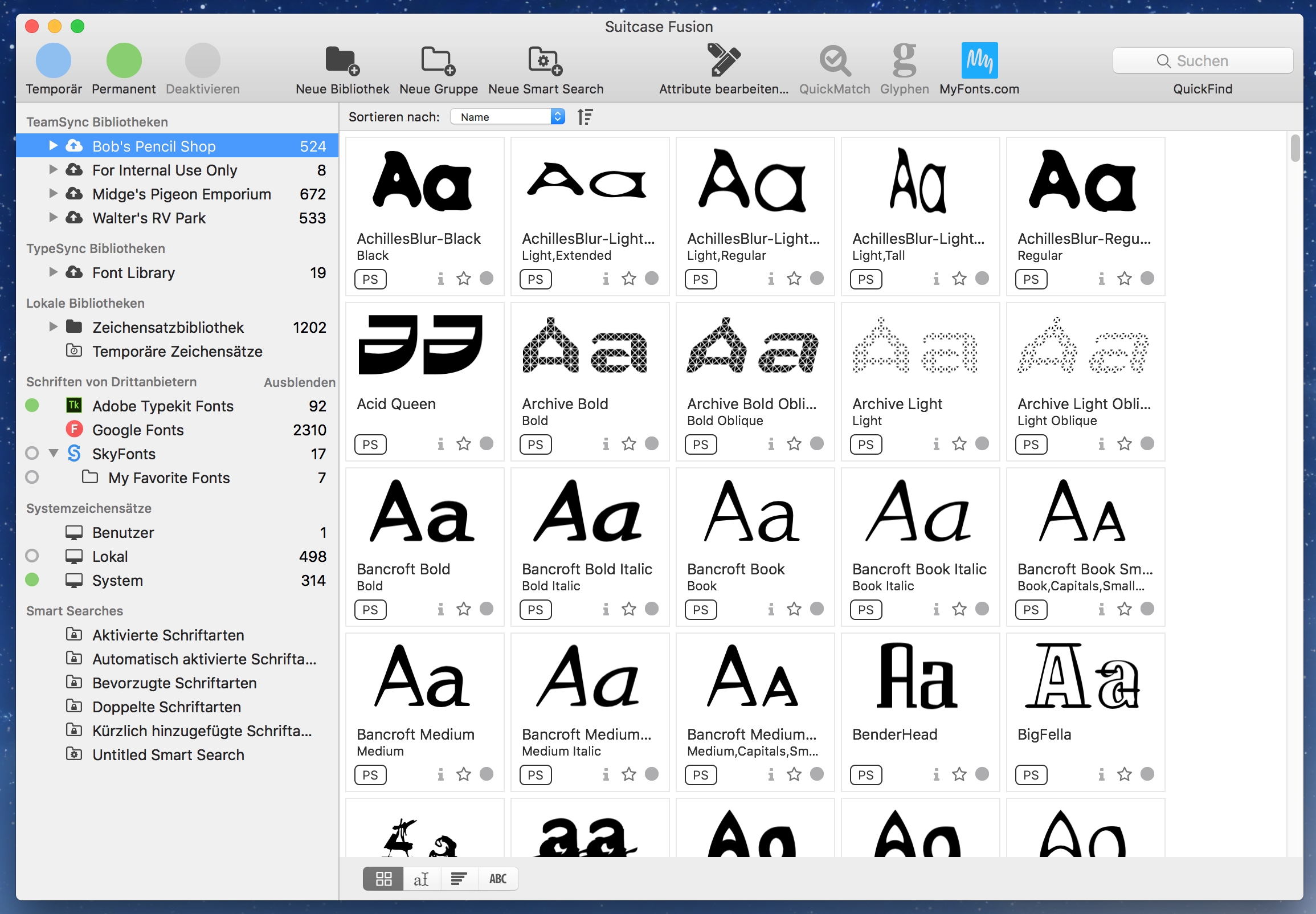Show info for BenderHead font
The width and height of the screenshot is (1316, 914).
937,774
